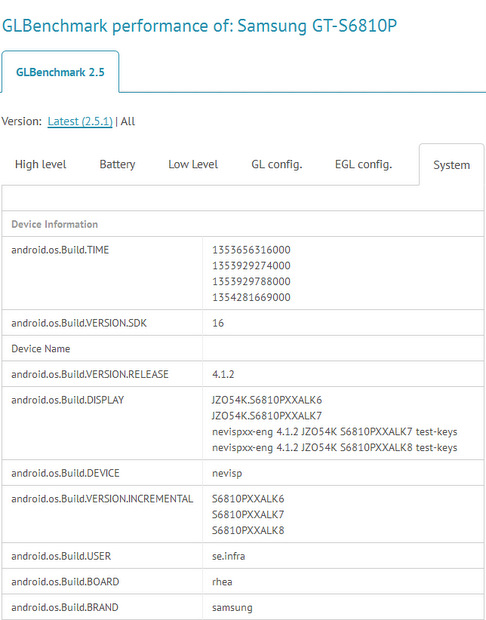
Task: Select the All versions option
Action: tap(128, 121)
